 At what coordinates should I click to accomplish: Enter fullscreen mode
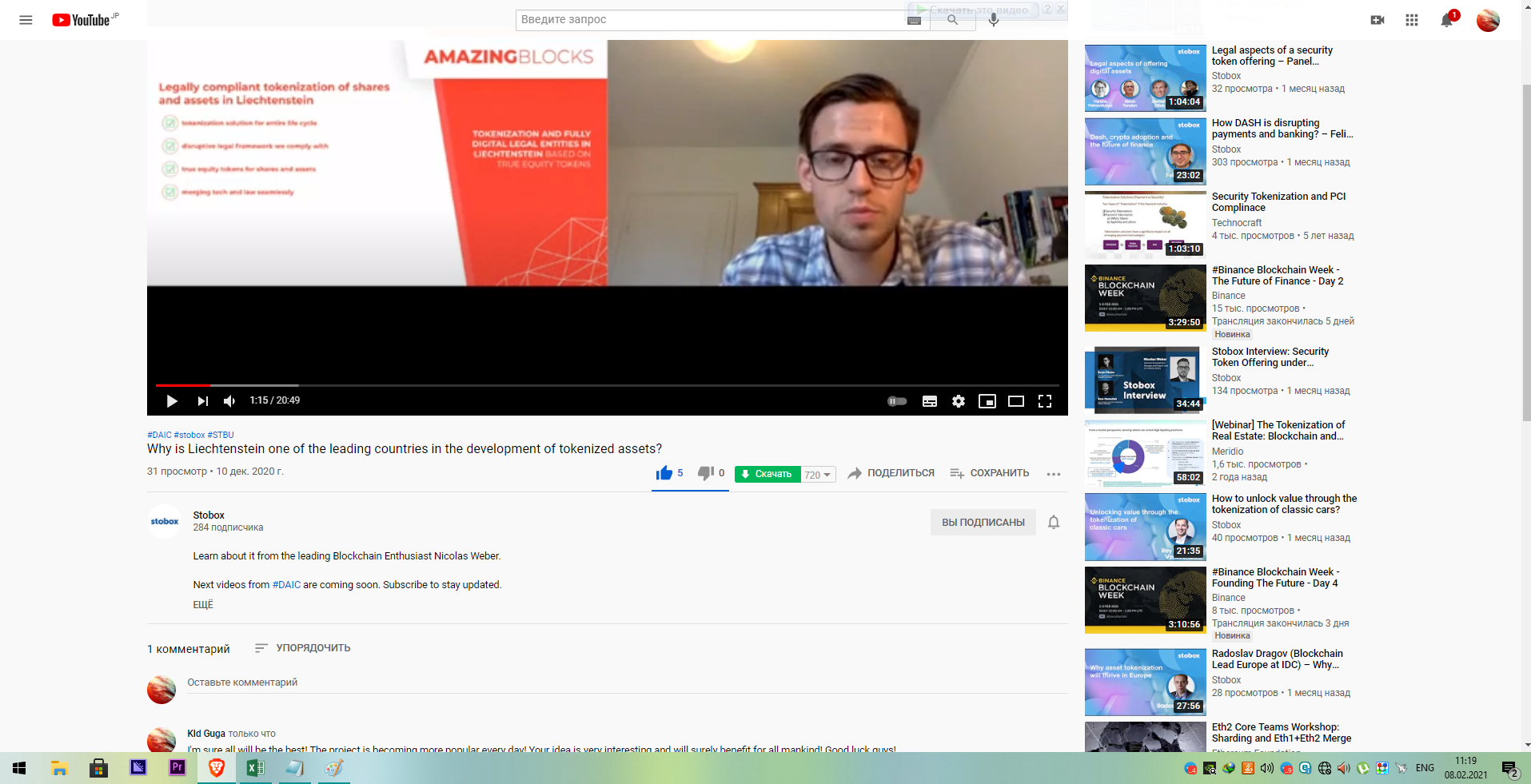[1045, 401]
